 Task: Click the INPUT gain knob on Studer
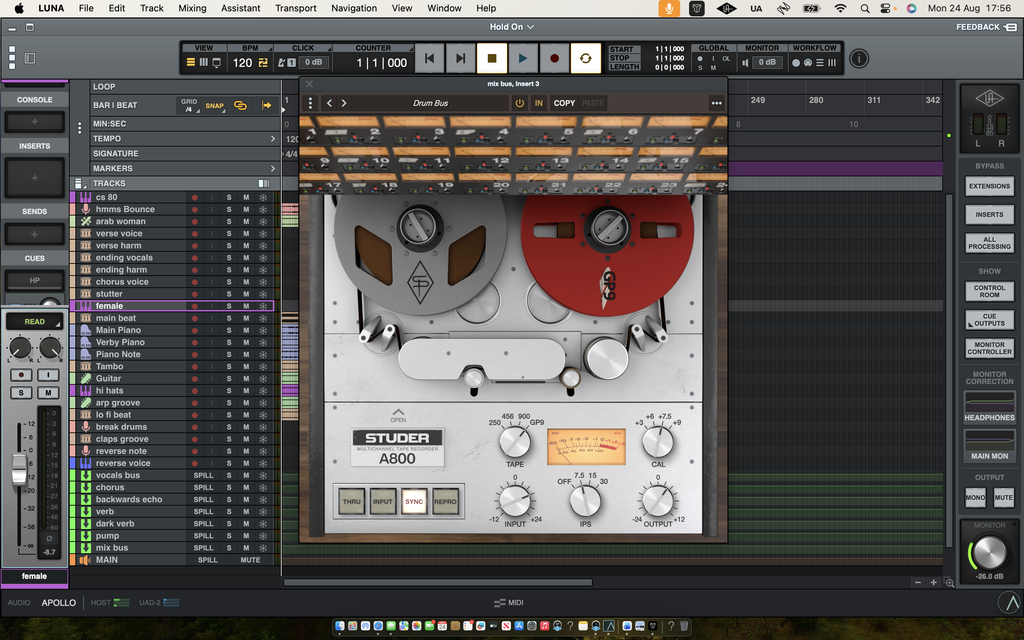click(515, 502)
